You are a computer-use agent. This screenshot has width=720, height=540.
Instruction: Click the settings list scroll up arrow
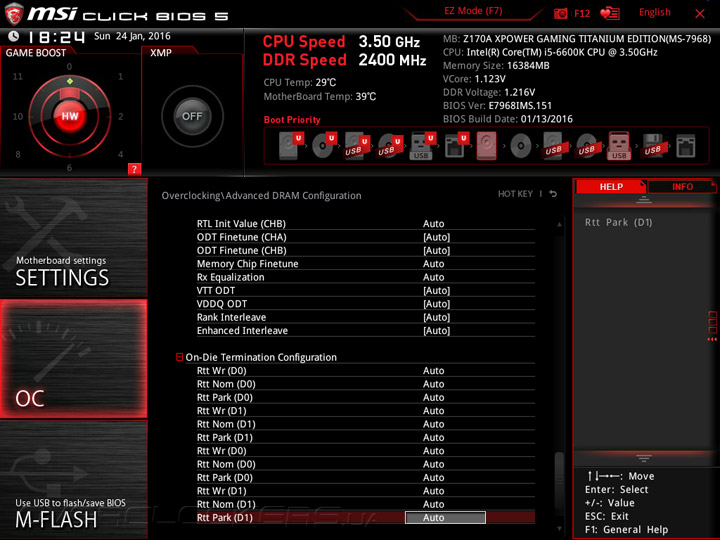(x=559, y=225)
